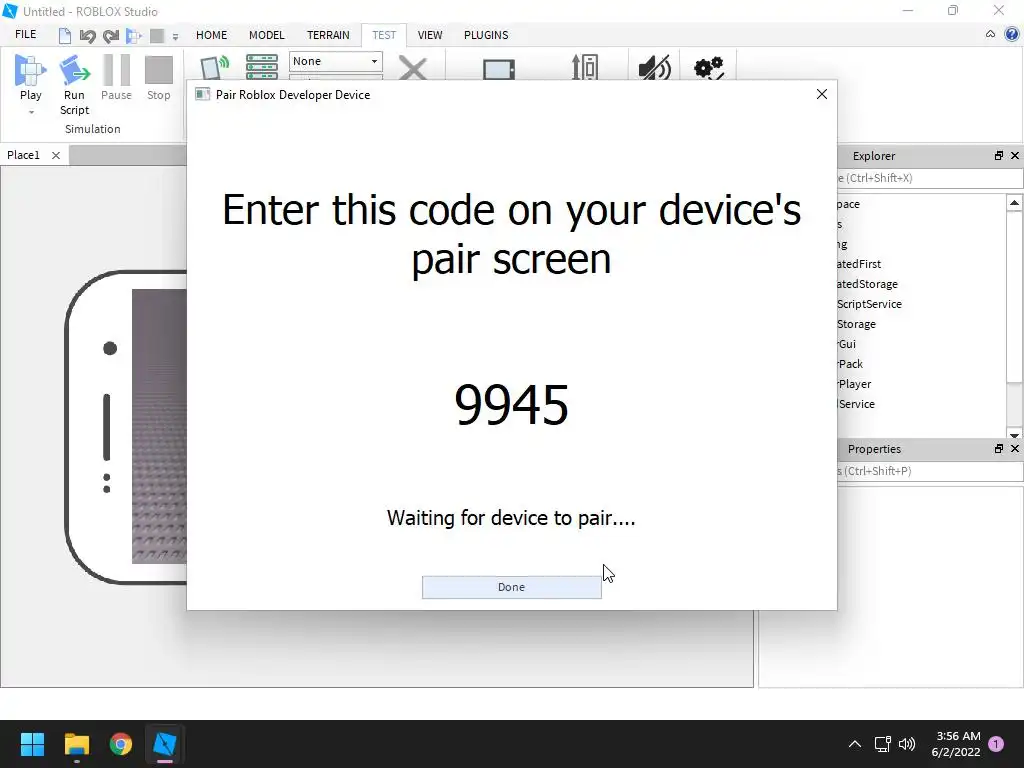Select the atedStorage item in Explorer
Viewport: 1024px width, 768px height.
[867, 284]
